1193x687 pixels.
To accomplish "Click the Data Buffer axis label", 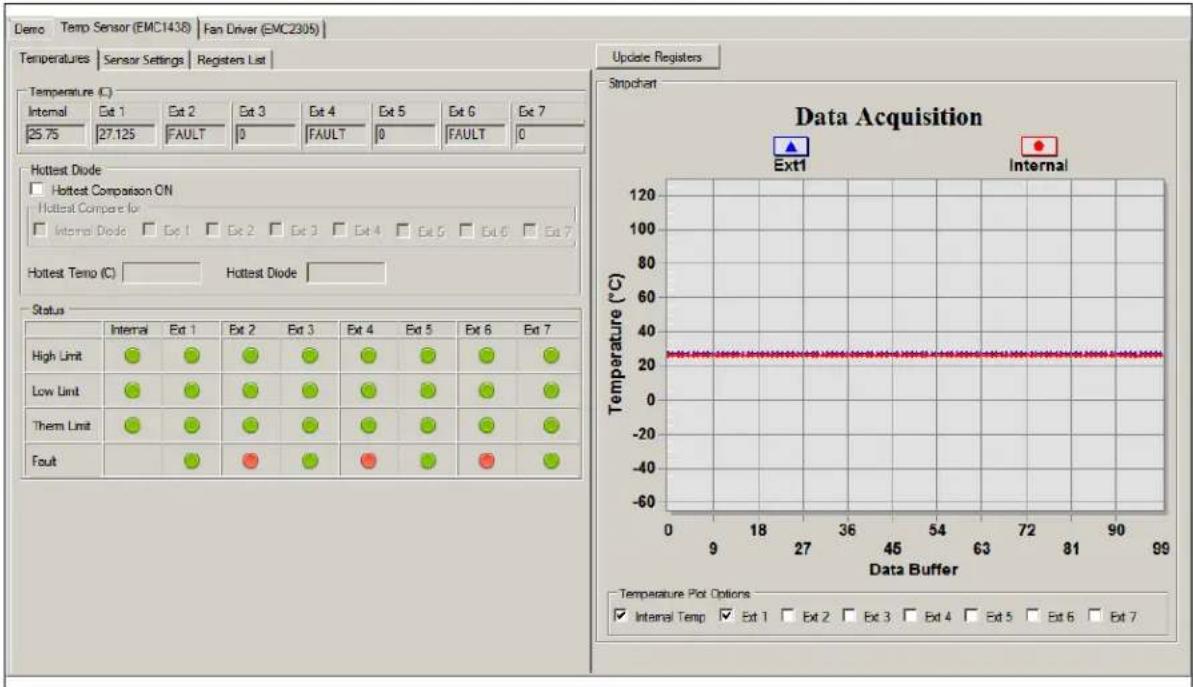I will click(913, 569).
